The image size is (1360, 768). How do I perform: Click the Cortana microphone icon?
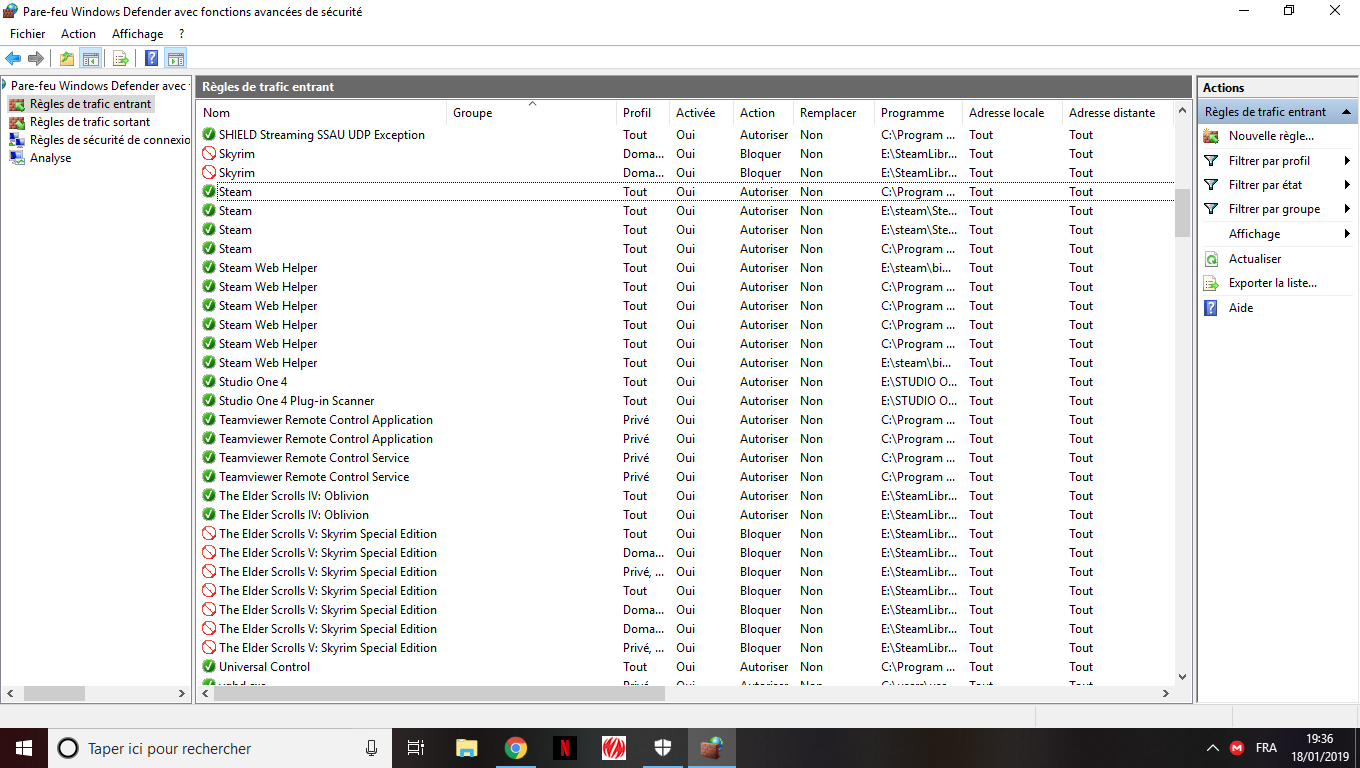(x=371, y=748)
